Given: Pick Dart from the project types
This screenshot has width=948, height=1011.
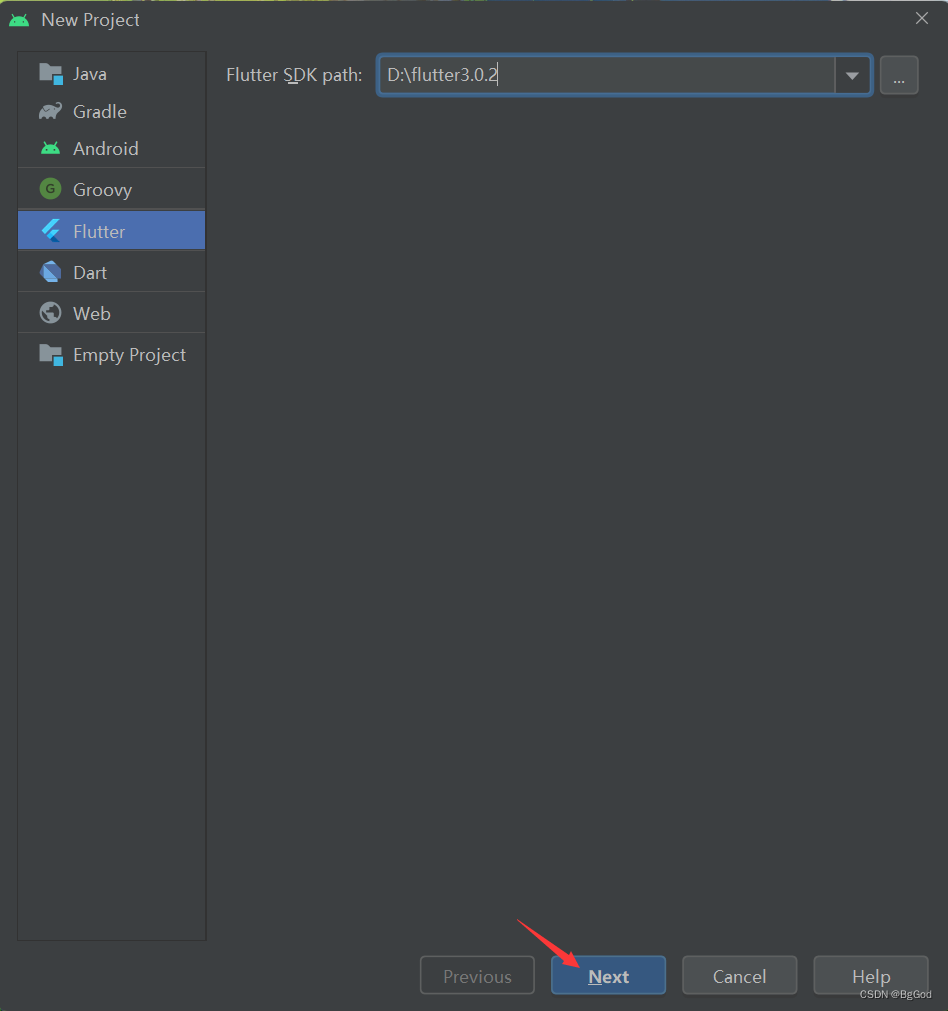Looking at the screenshot, I should [112, 272].
